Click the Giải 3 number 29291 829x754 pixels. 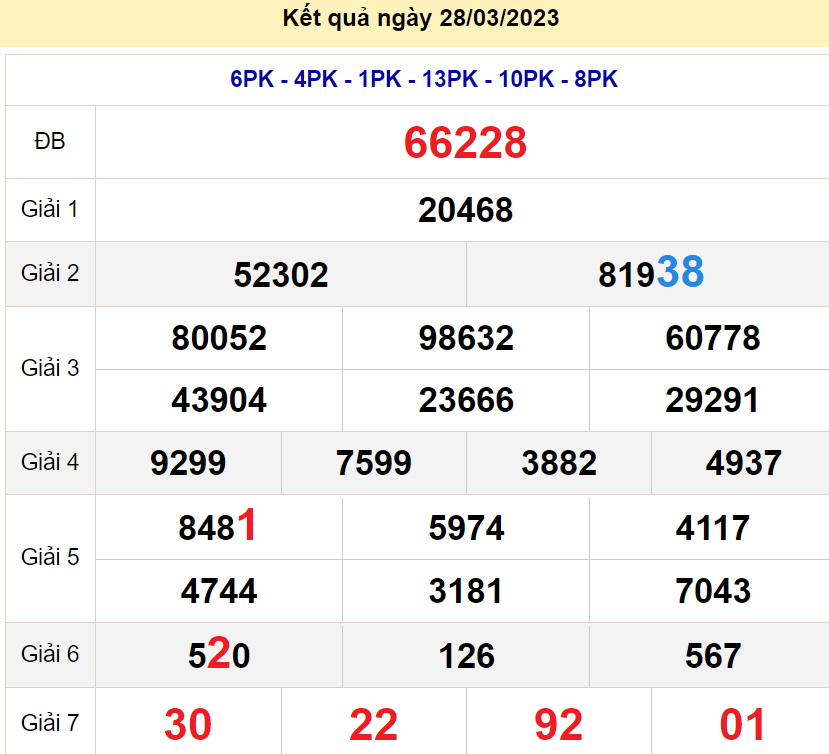(712, 401)
